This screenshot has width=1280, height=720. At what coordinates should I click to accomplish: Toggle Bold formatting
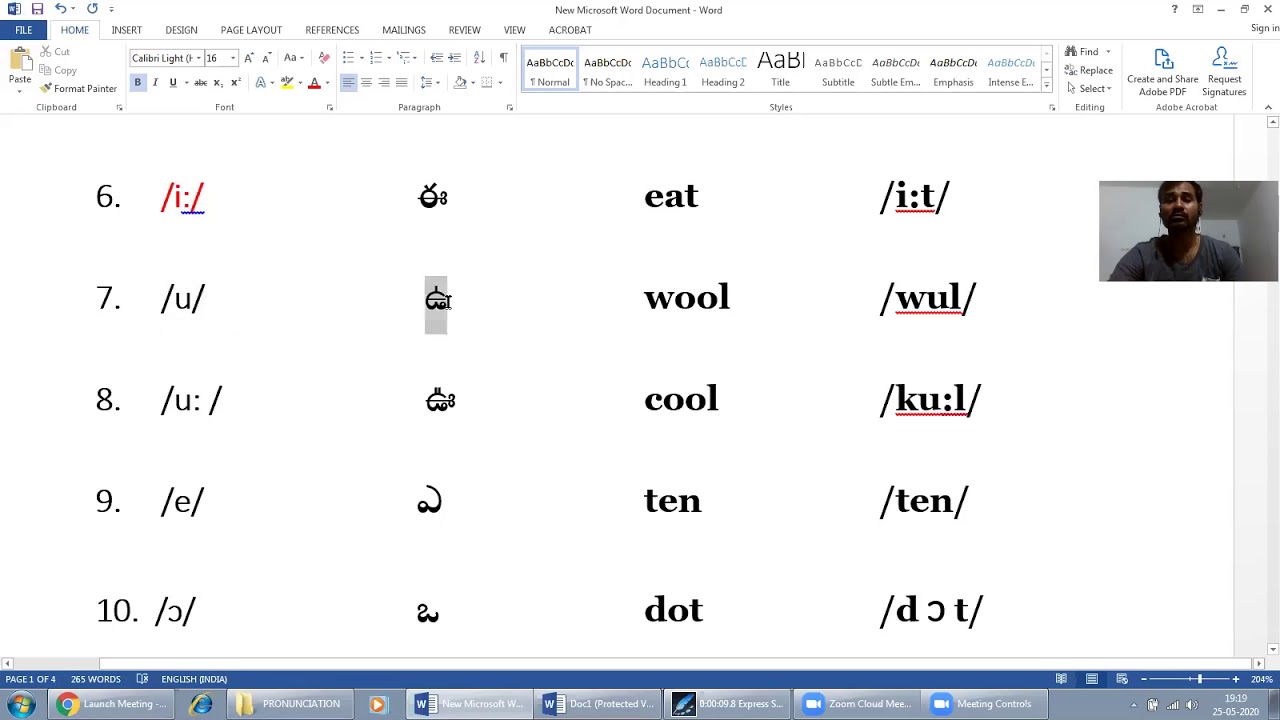point(138,82)
